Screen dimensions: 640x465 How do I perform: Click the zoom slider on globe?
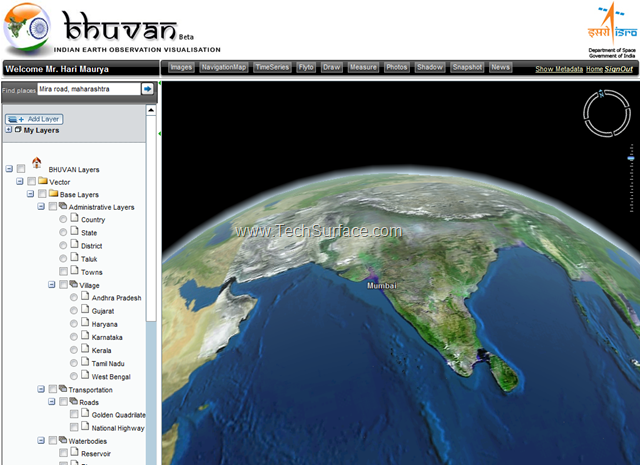(x=631, y=158)
